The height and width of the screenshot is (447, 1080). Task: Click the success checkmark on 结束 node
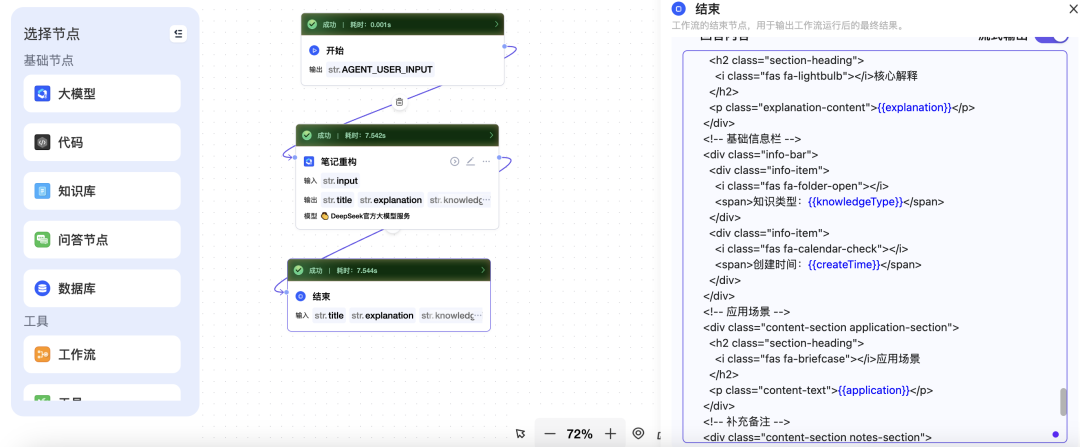298,270
